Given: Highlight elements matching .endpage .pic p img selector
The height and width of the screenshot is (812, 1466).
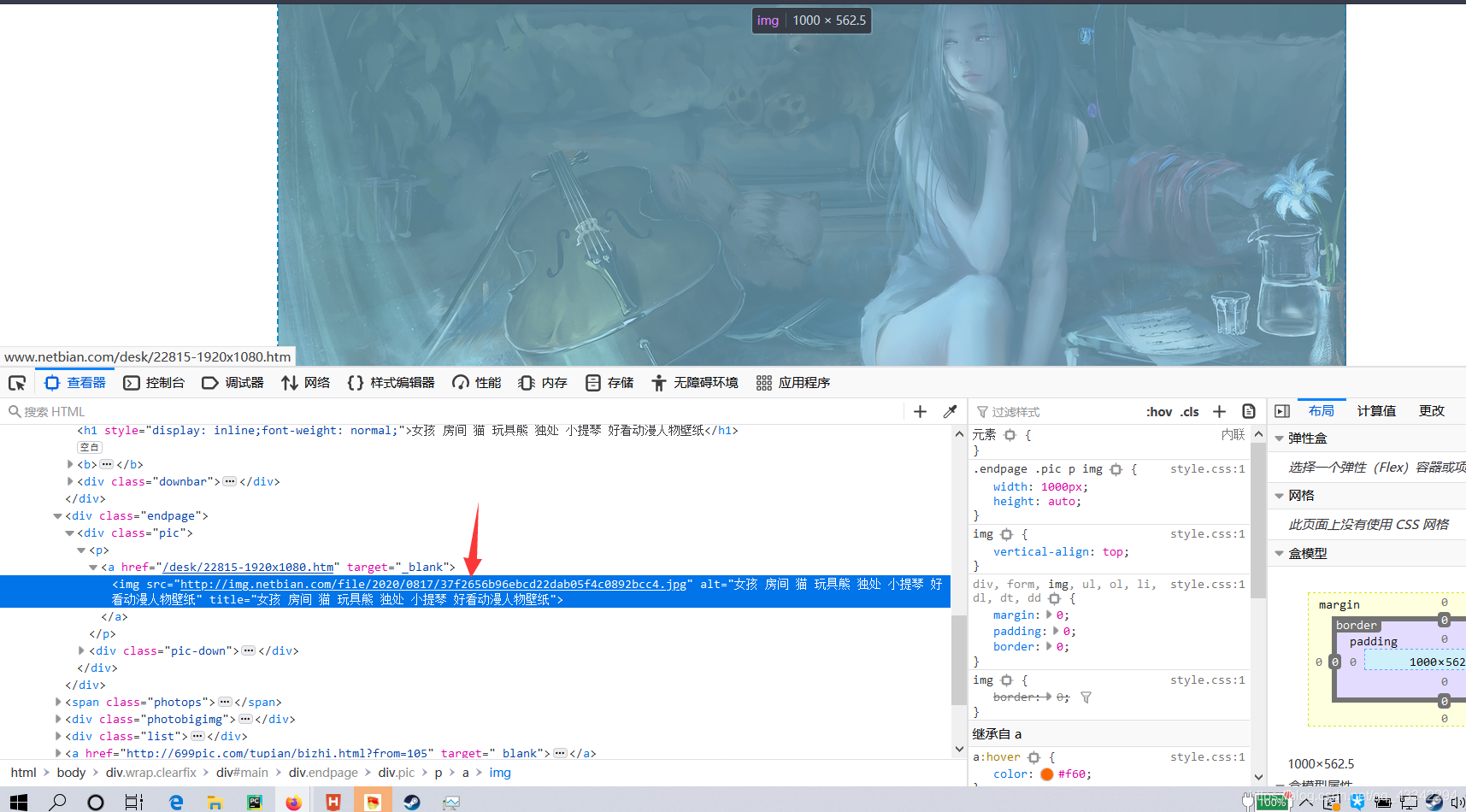Looking at the screenshot, I should [1116, 469].
